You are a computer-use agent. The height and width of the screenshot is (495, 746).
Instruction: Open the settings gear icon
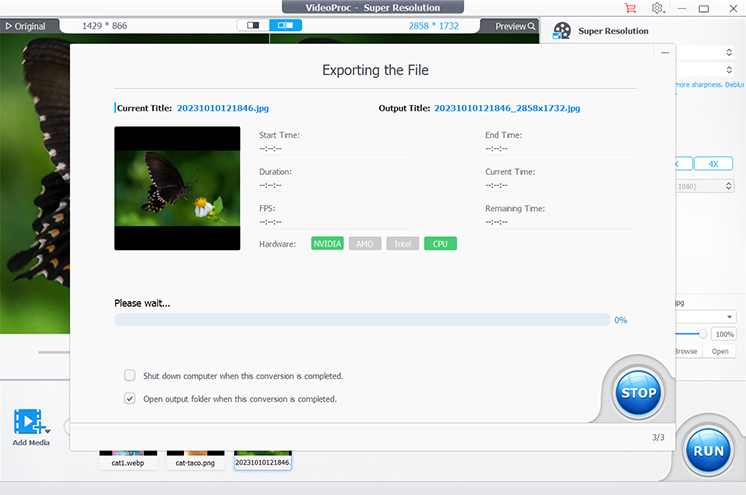[657, 8]
